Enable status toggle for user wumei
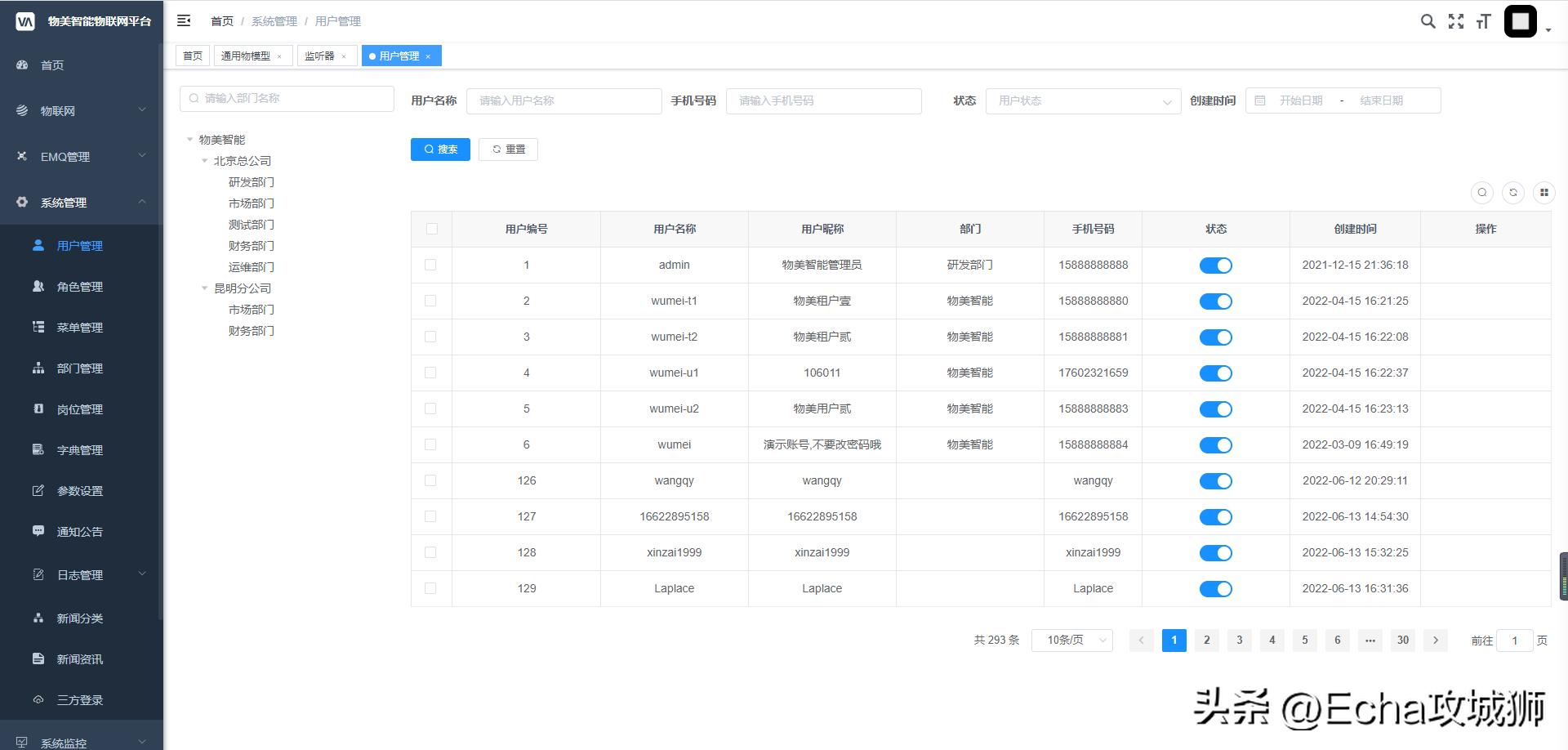 pyautogui.click(x=1216, y=444)
